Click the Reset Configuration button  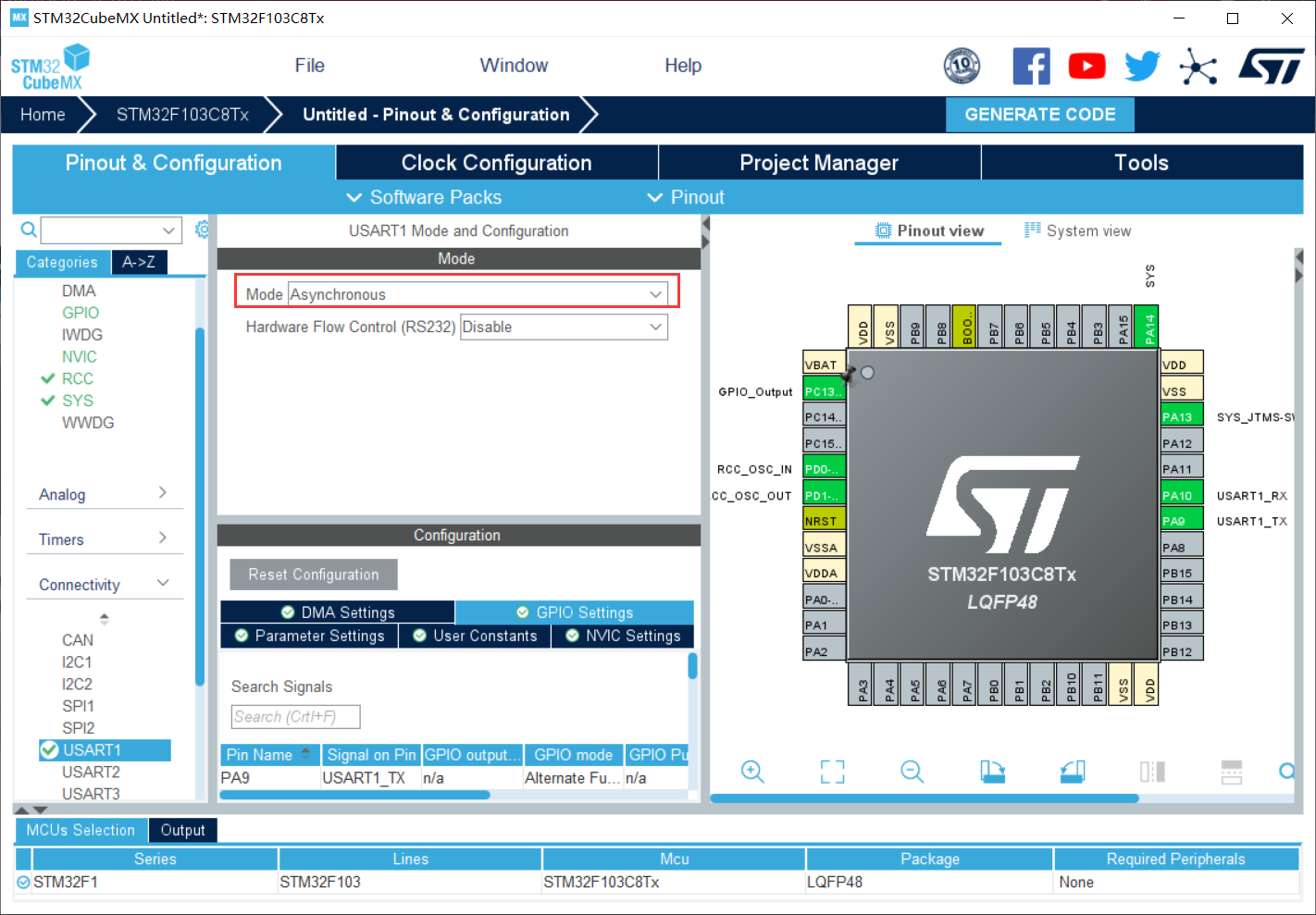314,575
